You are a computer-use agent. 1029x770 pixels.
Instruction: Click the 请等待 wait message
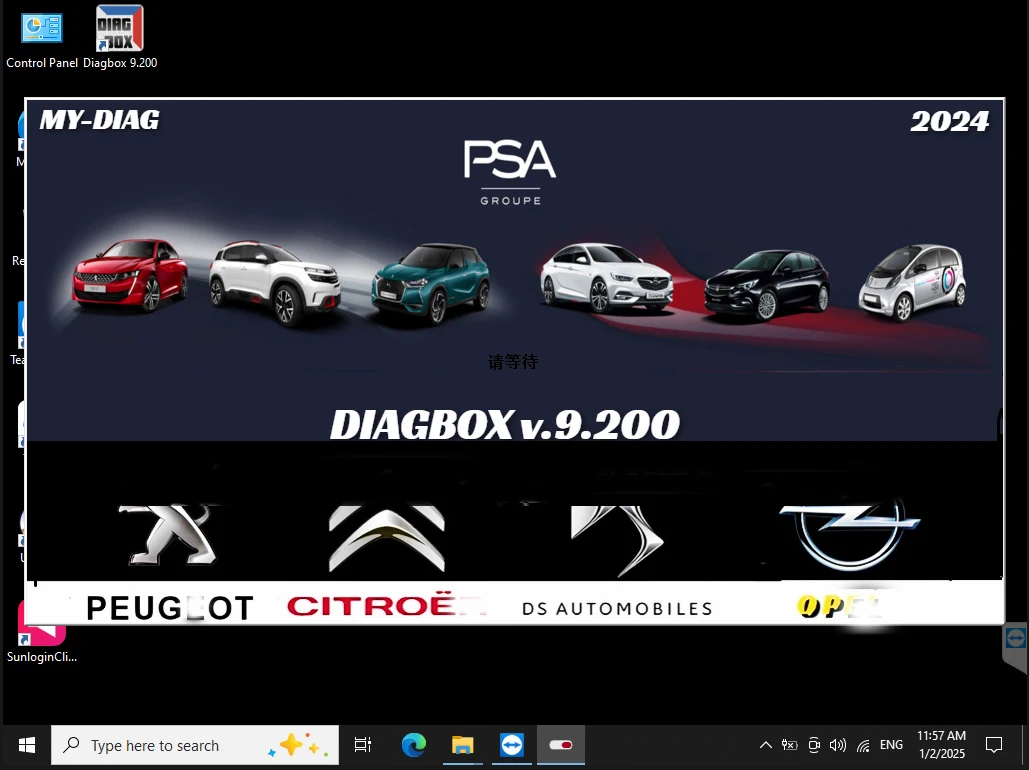(513, 362)
